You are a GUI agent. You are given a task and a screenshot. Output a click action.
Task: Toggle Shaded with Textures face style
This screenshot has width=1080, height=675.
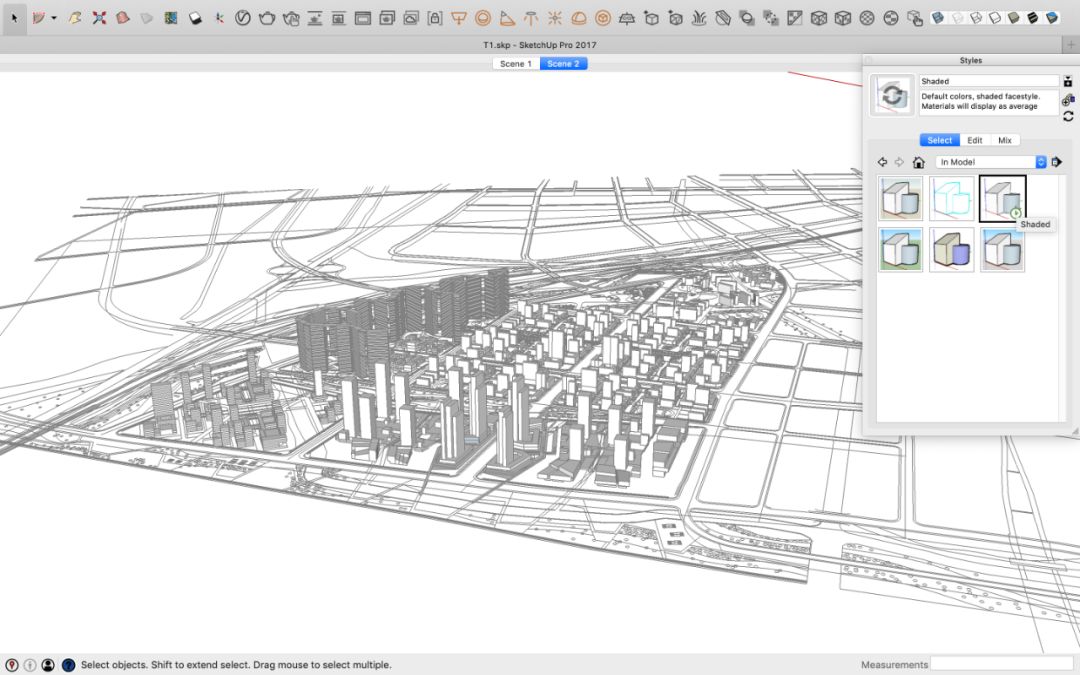click(1032, 19)
